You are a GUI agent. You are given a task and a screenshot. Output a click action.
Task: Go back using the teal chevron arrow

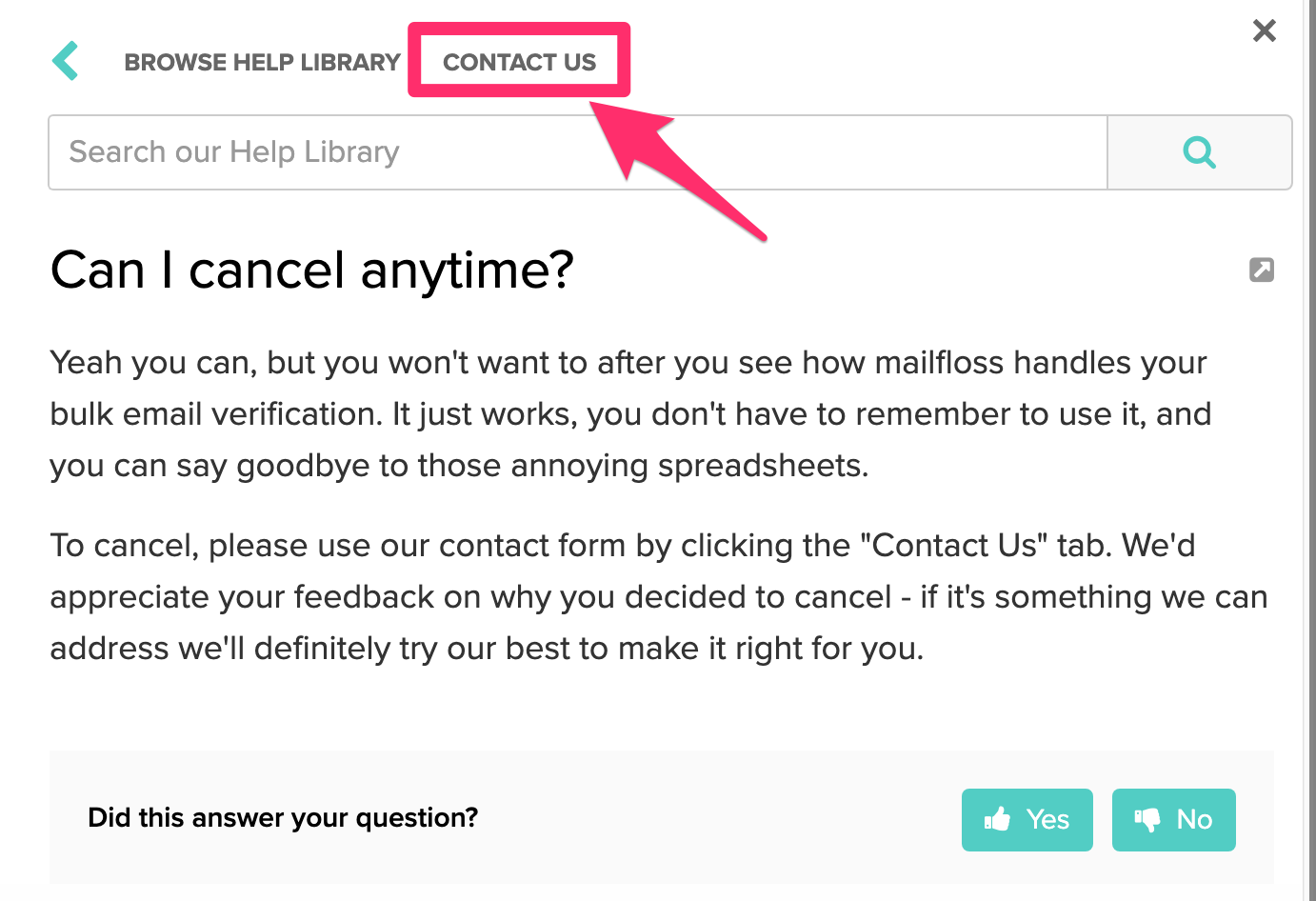tap(65, 61)
